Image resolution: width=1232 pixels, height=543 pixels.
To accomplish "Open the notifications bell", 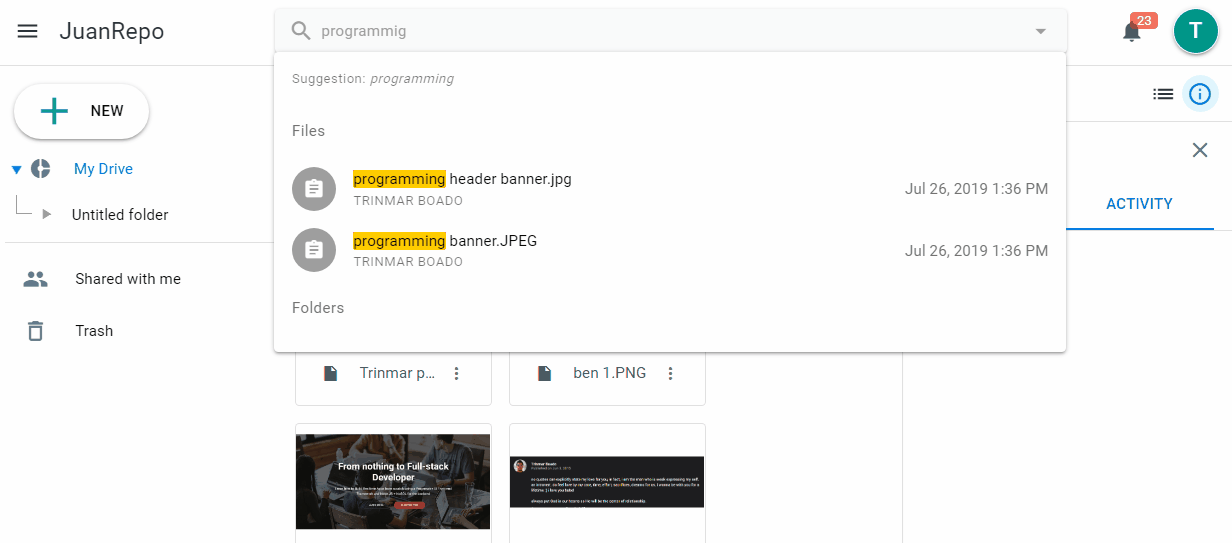I will pyautogui.click(x=1131, y=32).
